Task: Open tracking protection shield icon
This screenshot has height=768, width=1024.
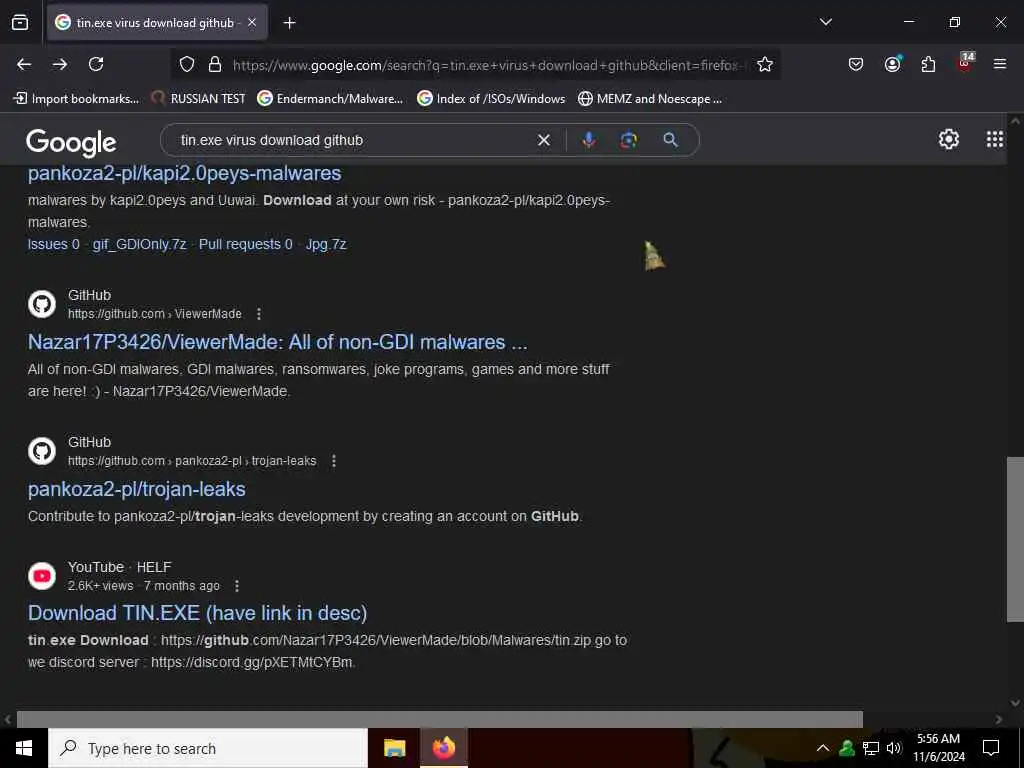Action: (187, 65)
